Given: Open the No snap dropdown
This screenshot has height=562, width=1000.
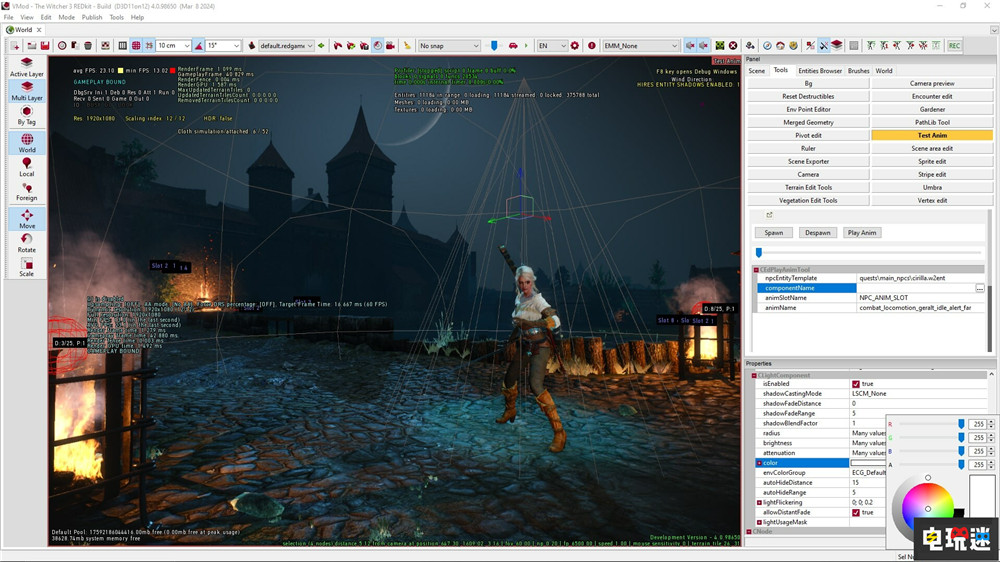Looking at the screenshot, I should [x=449, y=46].
